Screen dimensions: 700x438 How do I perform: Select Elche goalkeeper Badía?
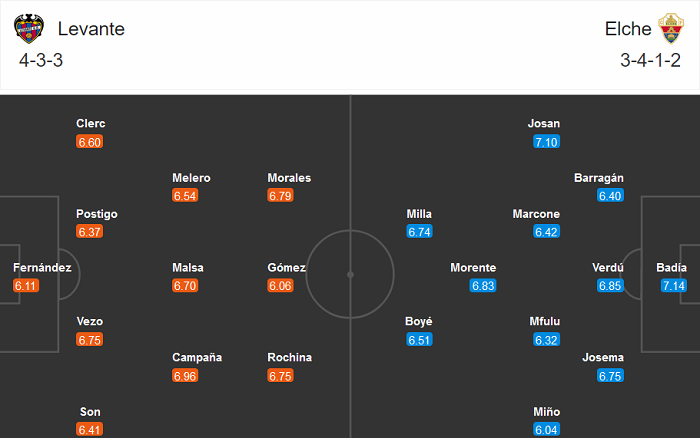[672, 268]
